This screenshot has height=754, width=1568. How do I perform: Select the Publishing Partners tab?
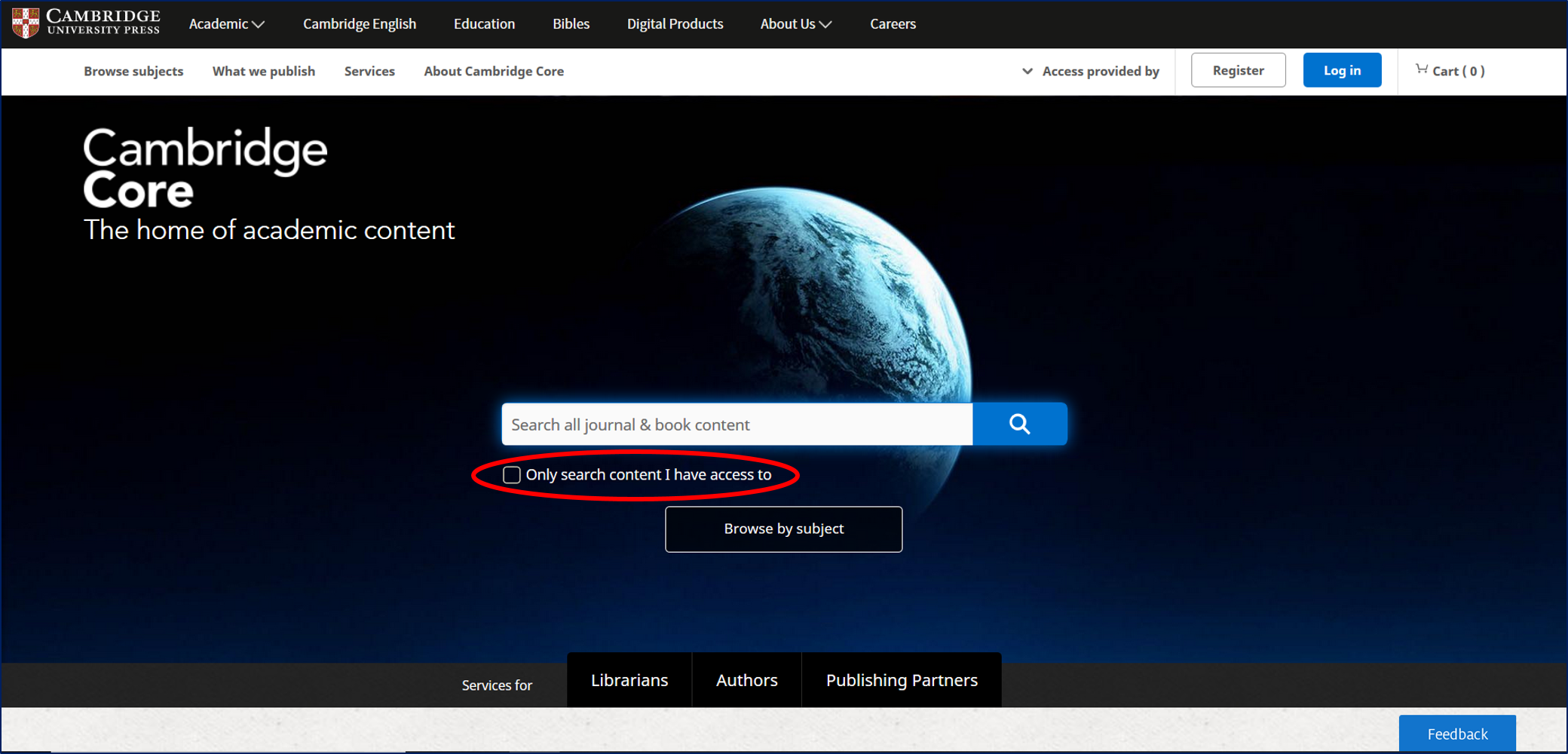click(902, 680)
